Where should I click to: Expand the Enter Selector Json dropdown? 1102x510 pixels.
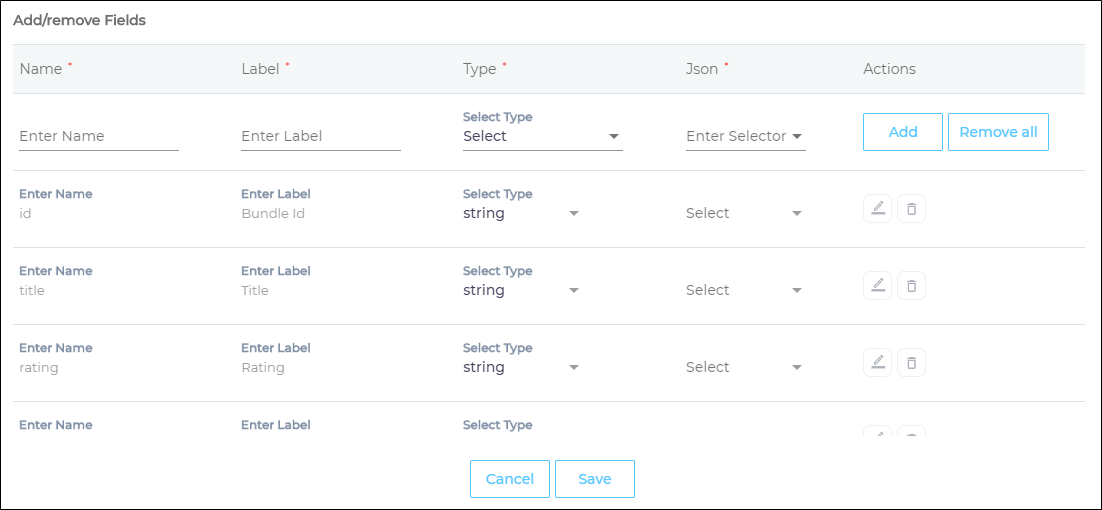tap(745, 136)
